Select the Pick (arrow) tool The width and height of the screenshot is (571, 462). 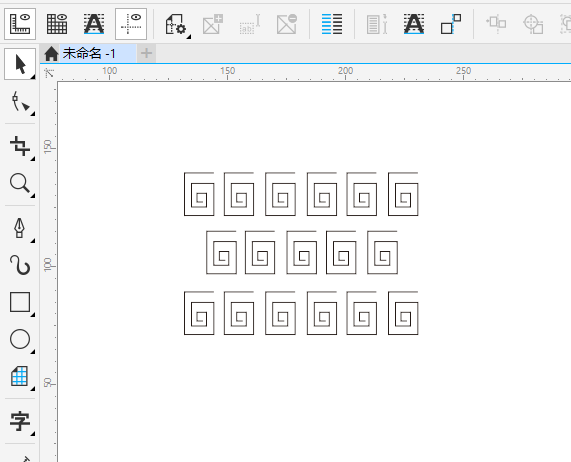tap(20, 64)
